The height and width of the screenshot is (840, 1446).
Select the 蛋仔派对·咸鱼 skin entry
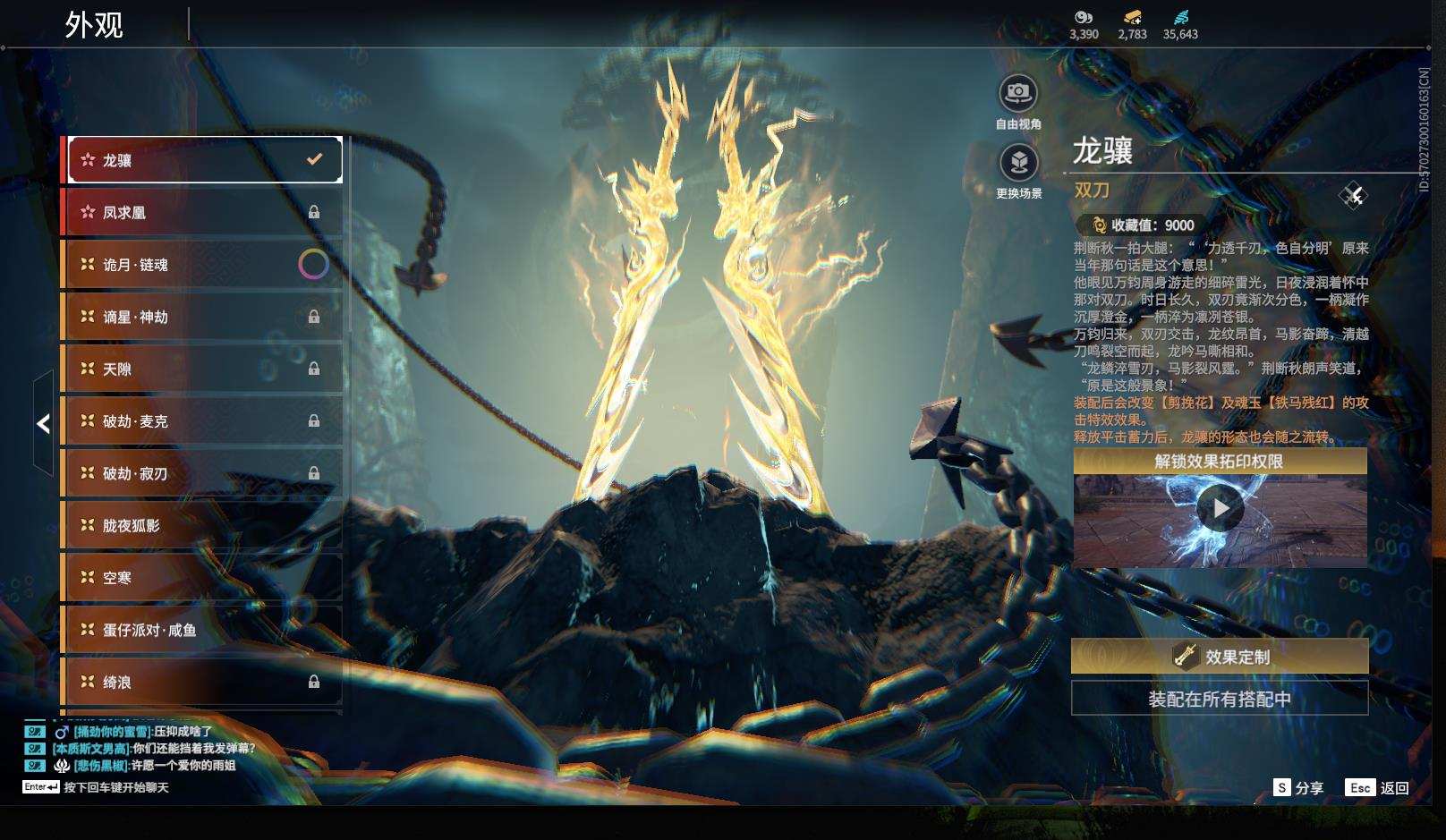pos(201,630)
